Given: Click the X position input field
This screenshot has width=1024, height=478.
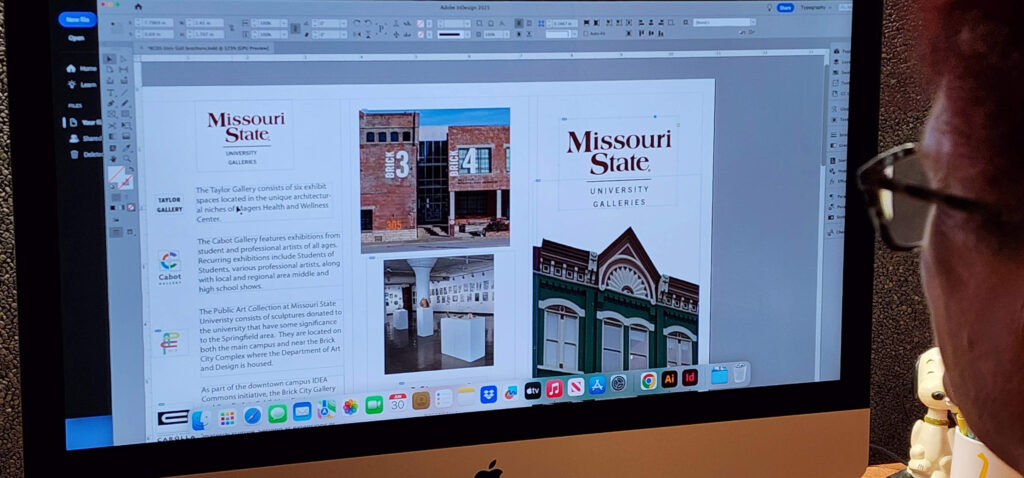Looking at the screenshot, I should [x=155, y=23].
